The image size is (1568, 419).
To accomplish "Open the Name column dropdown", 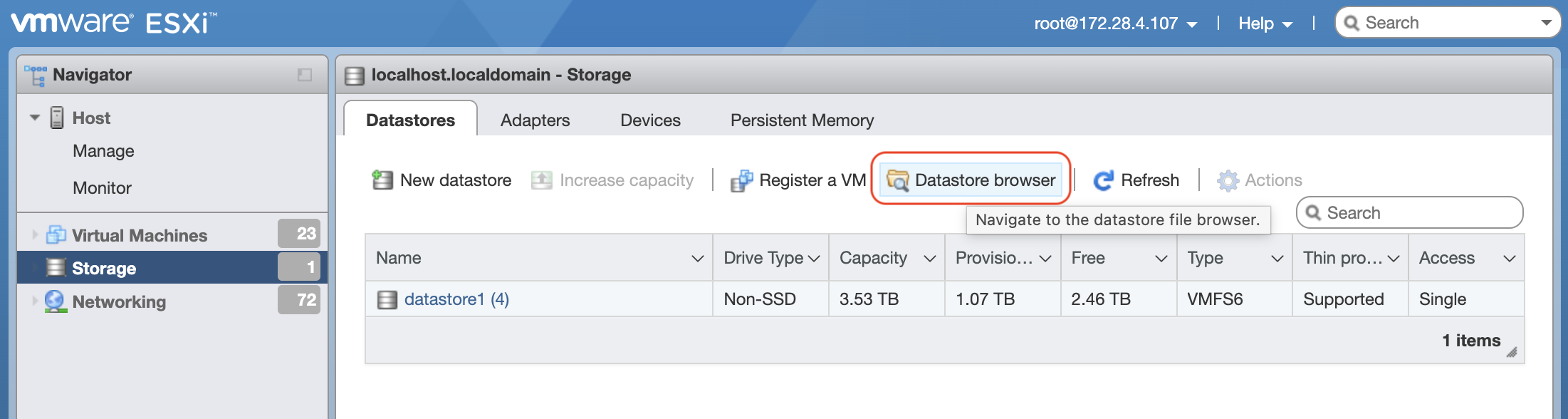I will (698, 259).
